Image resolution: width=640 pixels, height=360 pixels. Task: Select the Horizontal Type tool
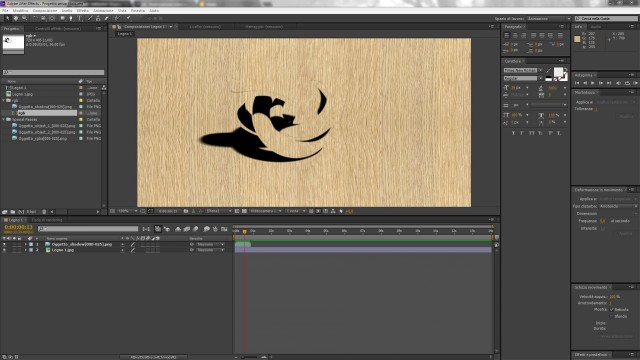click(80, 18)
